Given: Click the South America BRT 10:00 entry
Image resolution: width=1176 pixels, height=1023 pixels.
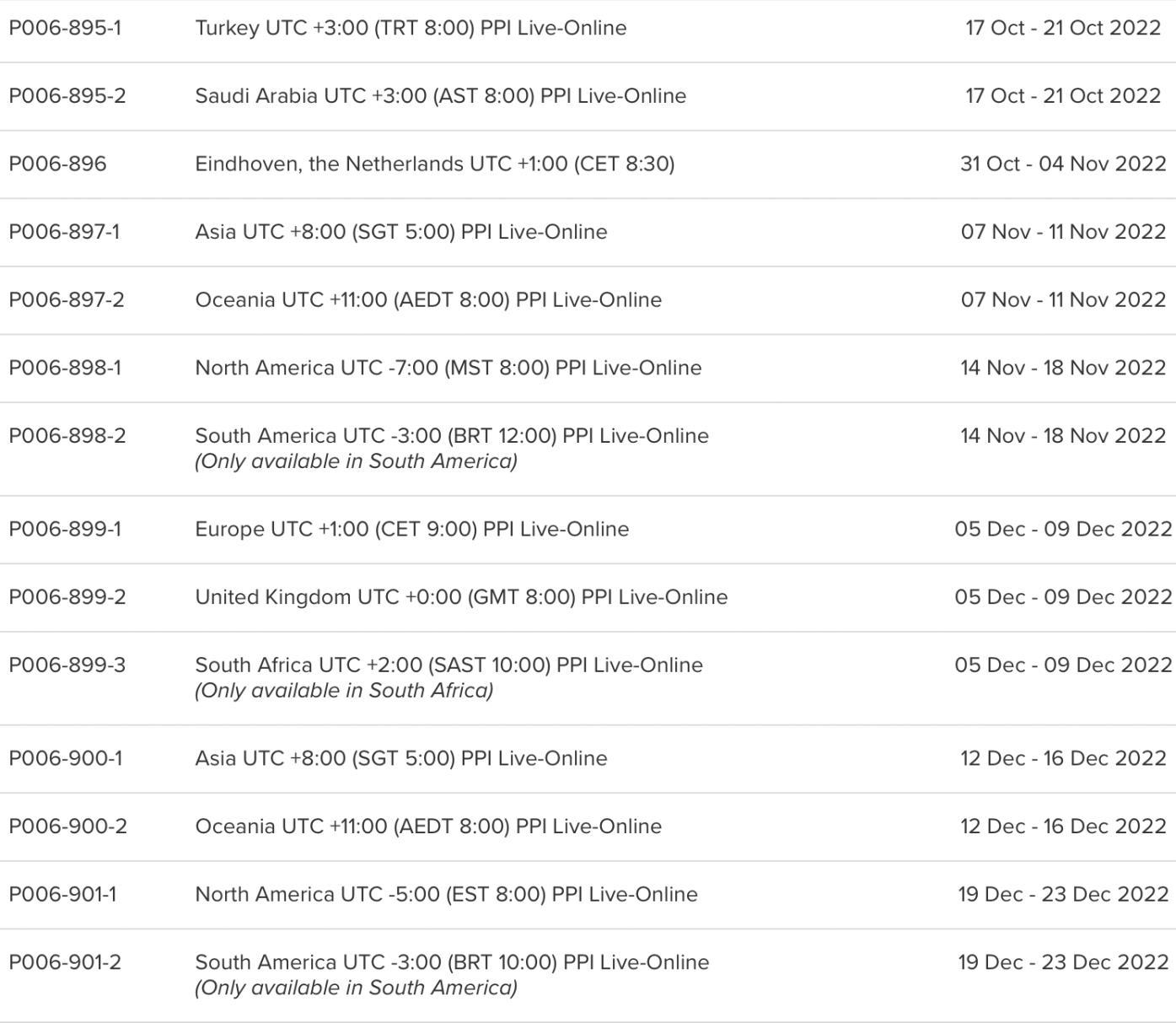Looking at the screenshot, I should tap(452, 962).
